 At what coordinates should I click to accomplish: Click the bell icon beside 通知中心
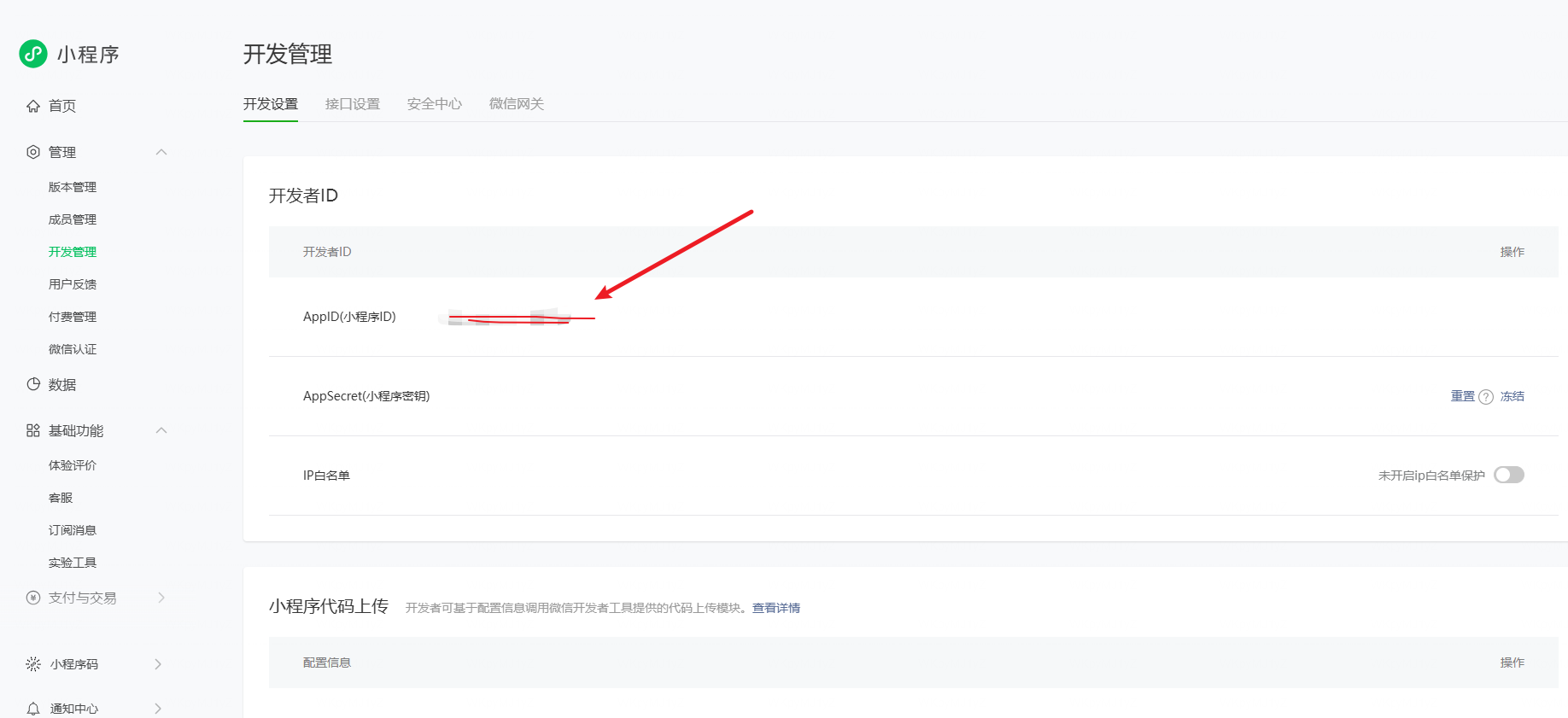pos(33,709)
